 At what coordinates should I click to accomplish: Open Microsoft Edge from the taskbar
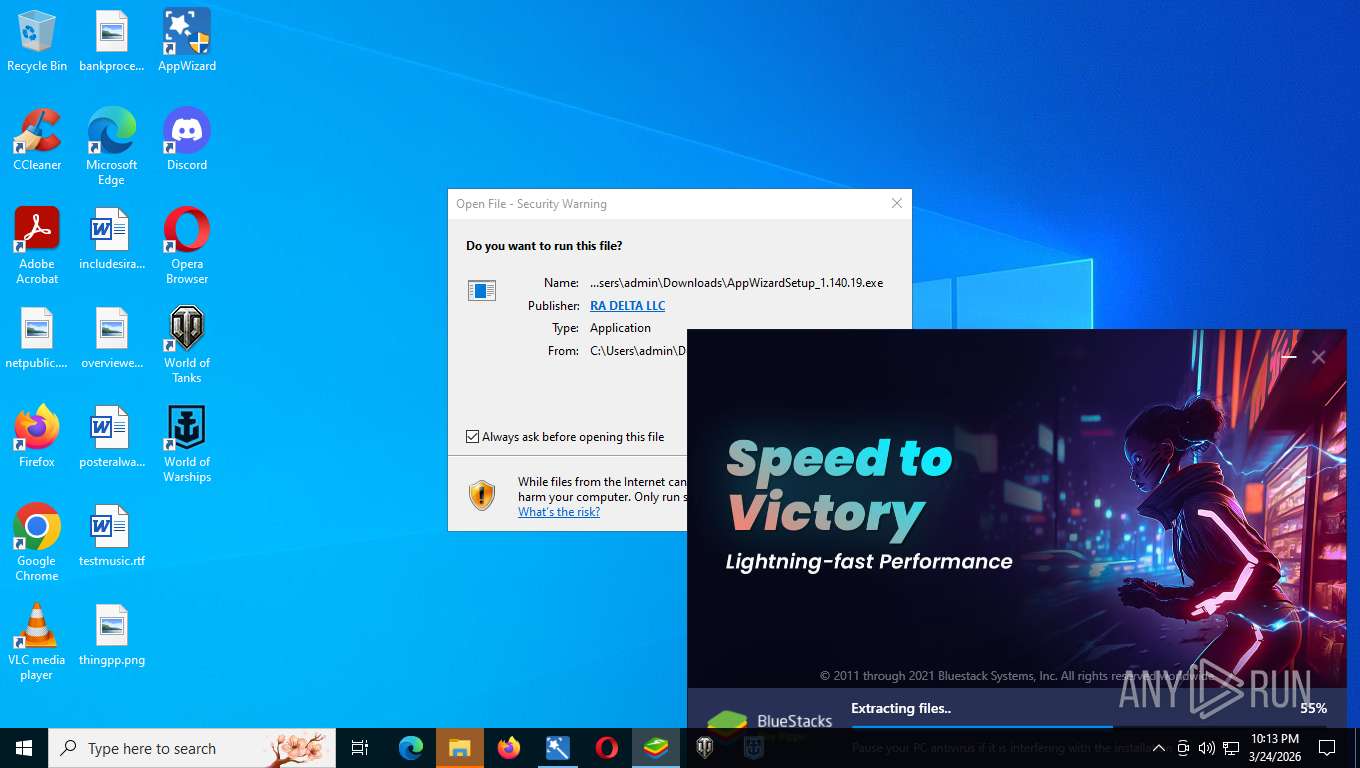(411, 748)
